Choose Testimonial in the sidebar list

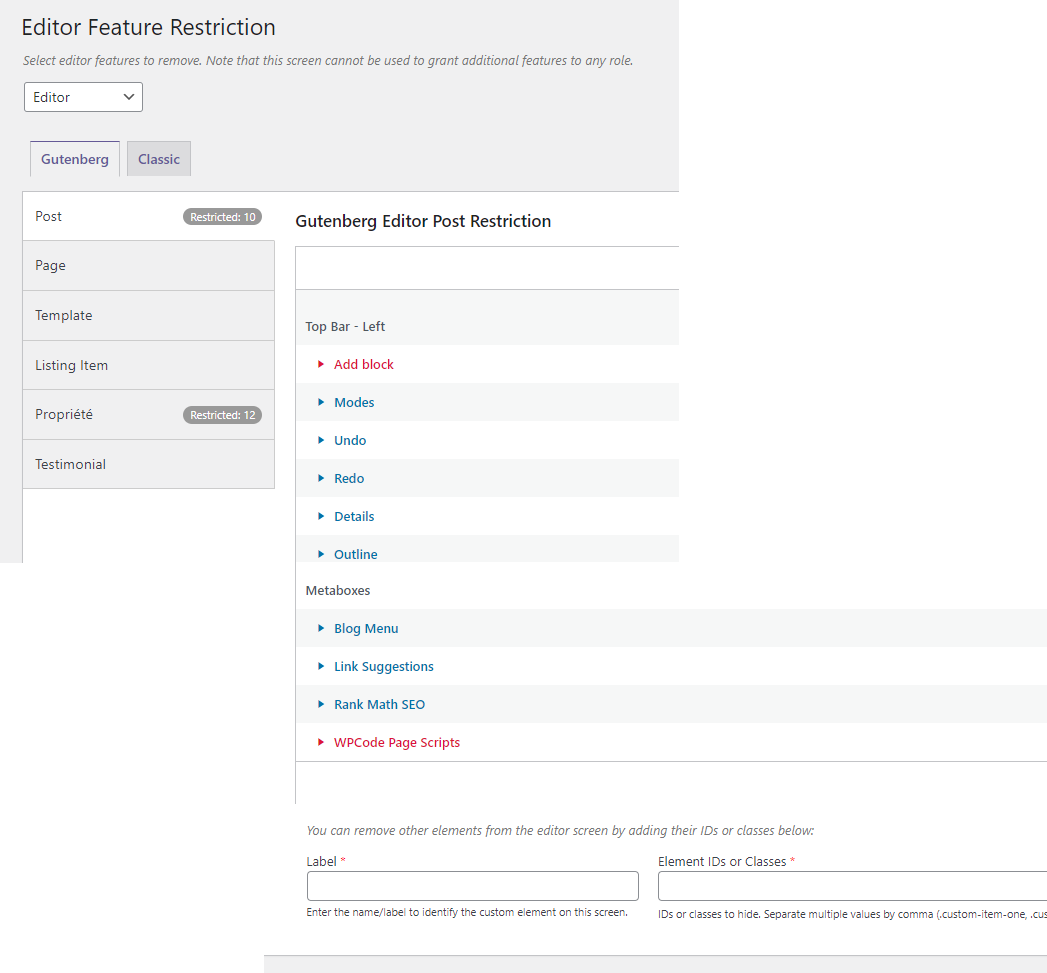point(148,465)
